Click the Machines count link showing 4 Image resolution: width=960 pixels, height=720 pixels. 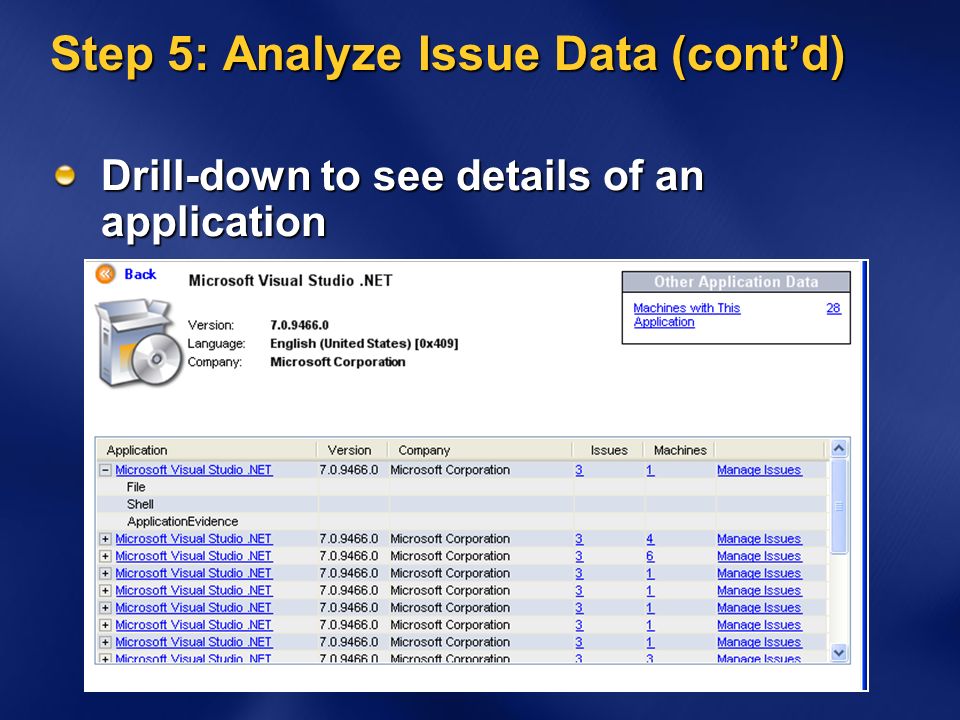click(650, 539)
